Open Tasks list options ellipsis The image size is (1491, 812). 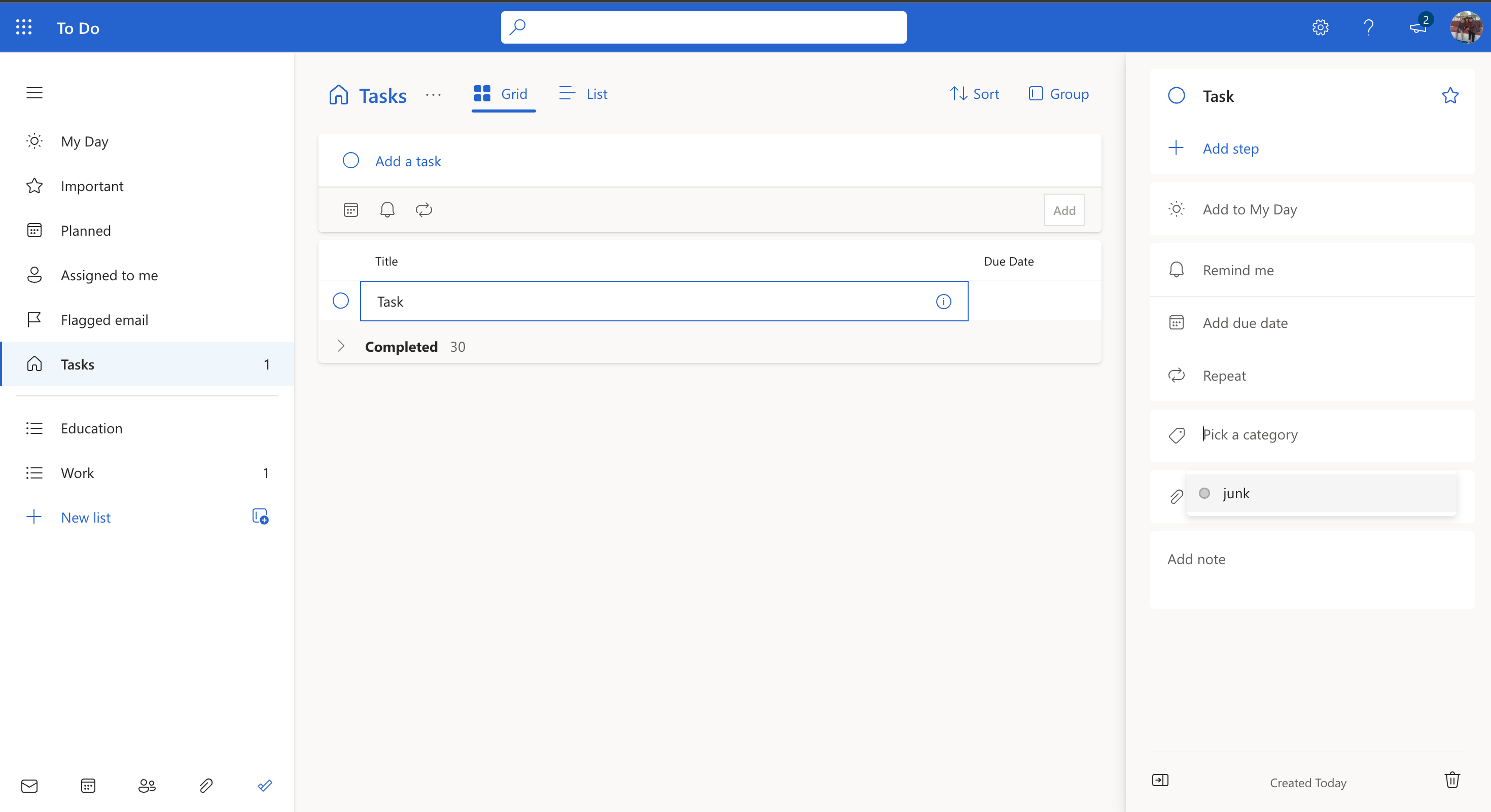pyautogui.click(x=433, y=95)
